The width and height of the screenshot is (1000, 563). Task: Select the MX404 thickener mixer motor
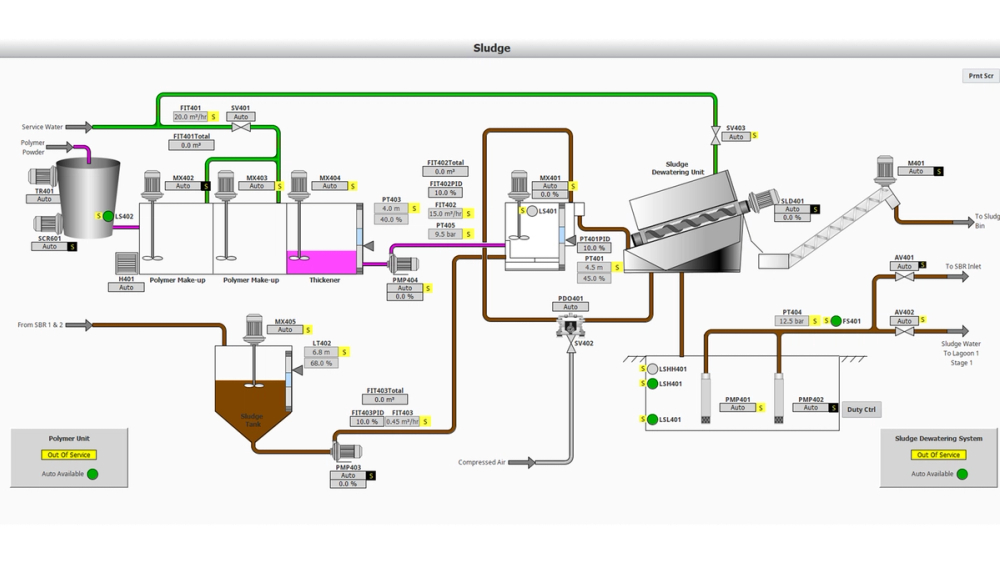click(x=299, y=185)
